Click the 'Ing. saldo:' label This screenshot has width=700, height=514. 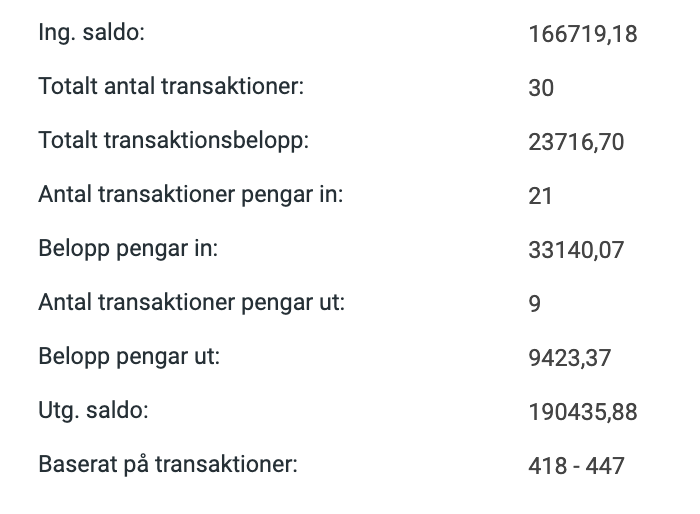click(x=91, y=32)
